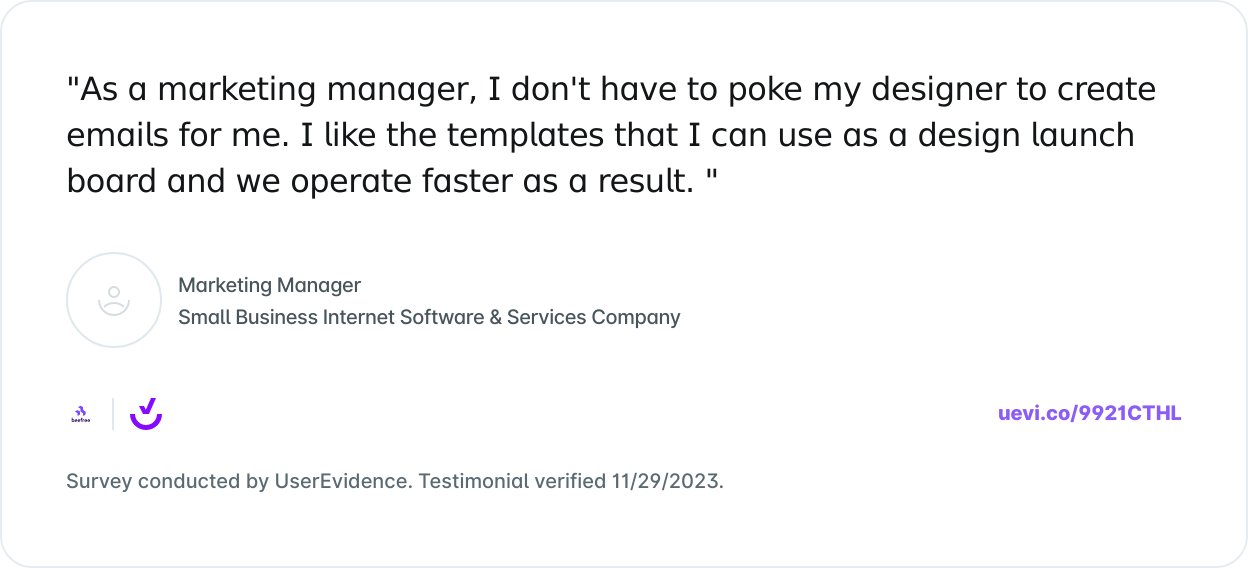Click "Small Business Internet Software & Services Company"
This screenshot has width=1248, height=568.
pos(429,318)
